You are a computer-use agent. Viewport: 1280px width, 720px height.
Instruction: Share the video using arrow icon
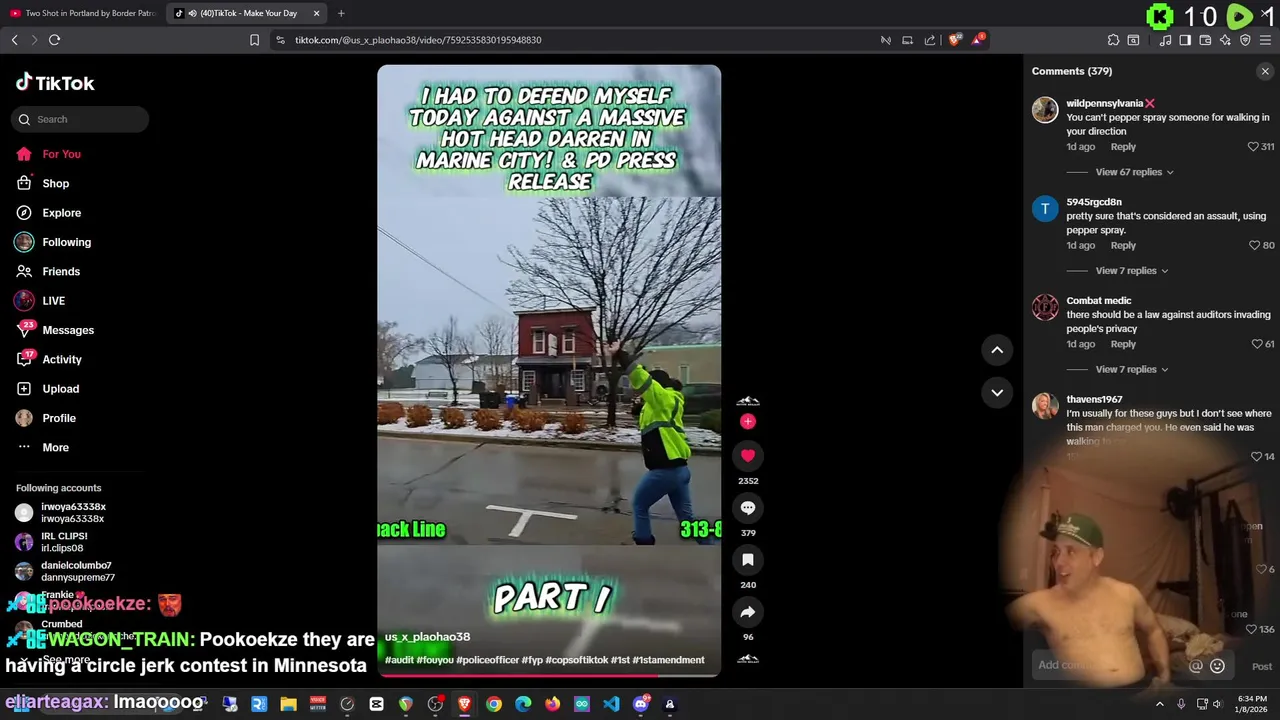pos(747,612)
